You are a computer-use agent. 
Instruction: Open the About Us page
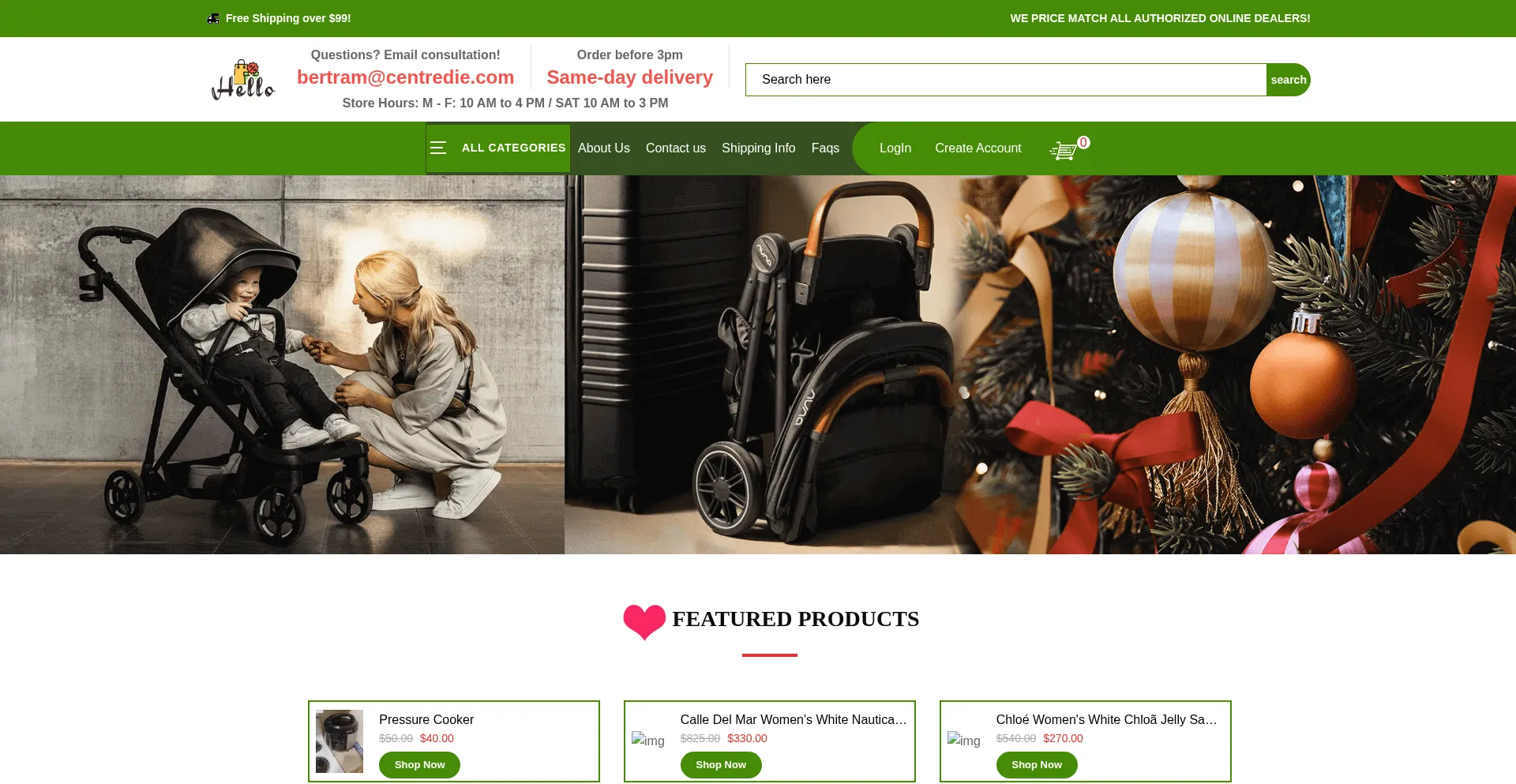click(x=604, y=148)
